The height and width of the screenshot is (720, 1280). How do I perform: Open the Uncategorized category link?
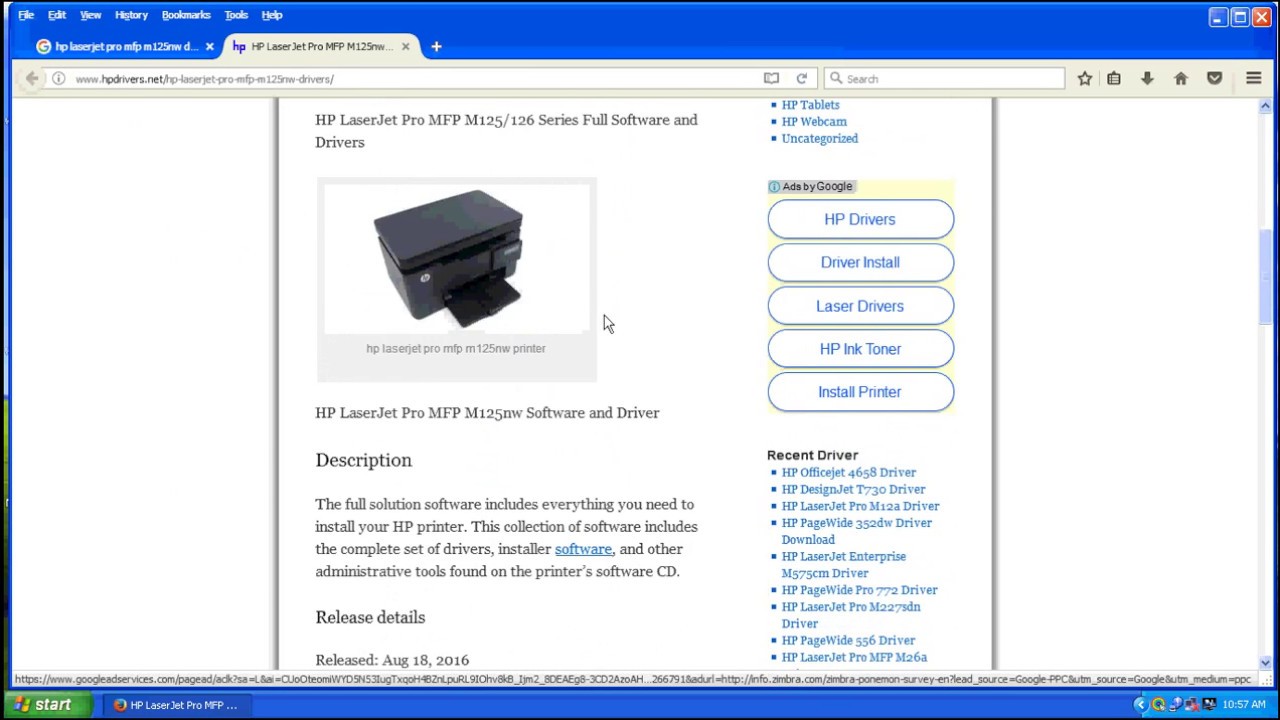820,139
